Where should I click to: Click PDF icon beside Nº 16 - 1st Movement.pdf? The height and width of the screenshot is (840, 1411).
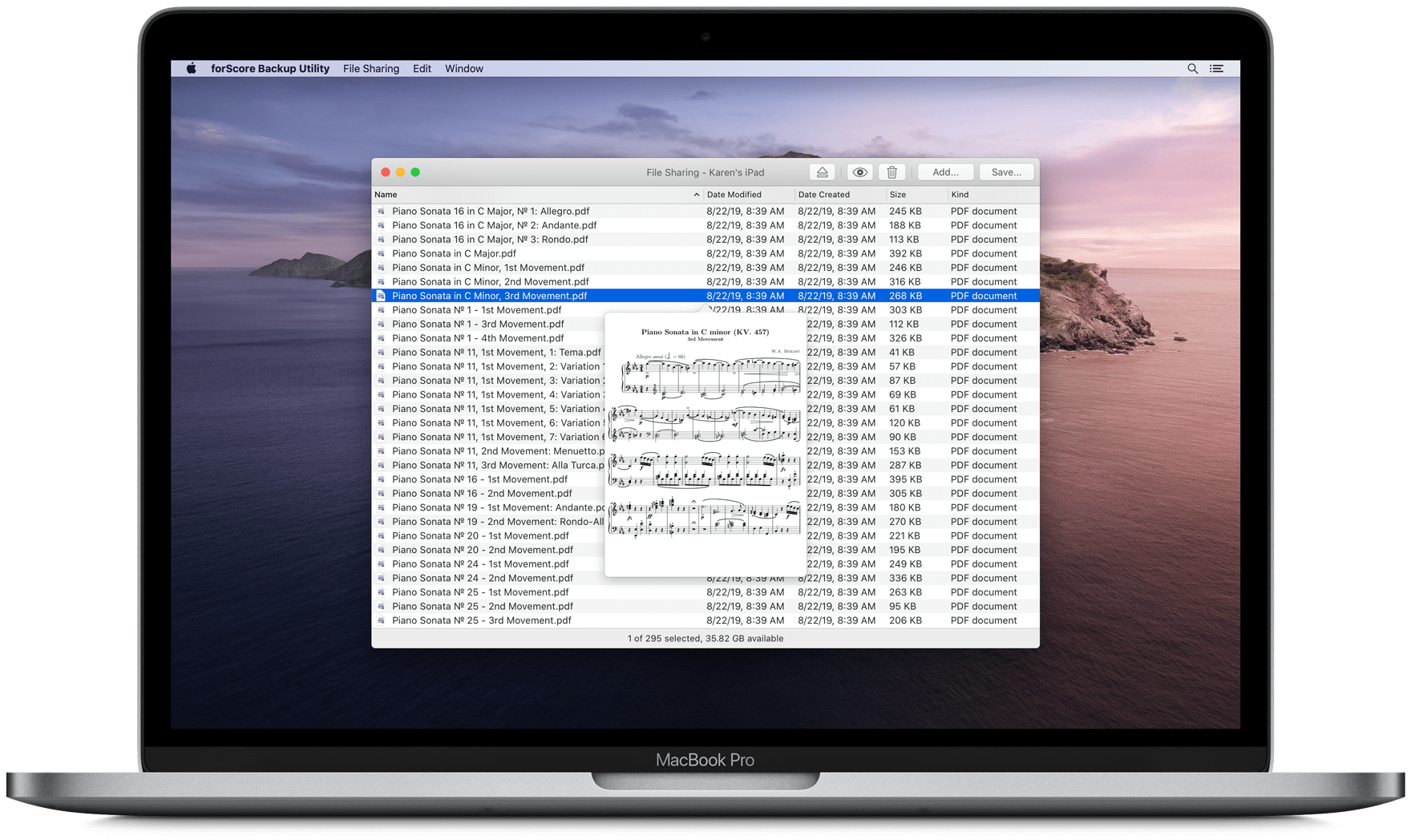[x=381, y=479]
